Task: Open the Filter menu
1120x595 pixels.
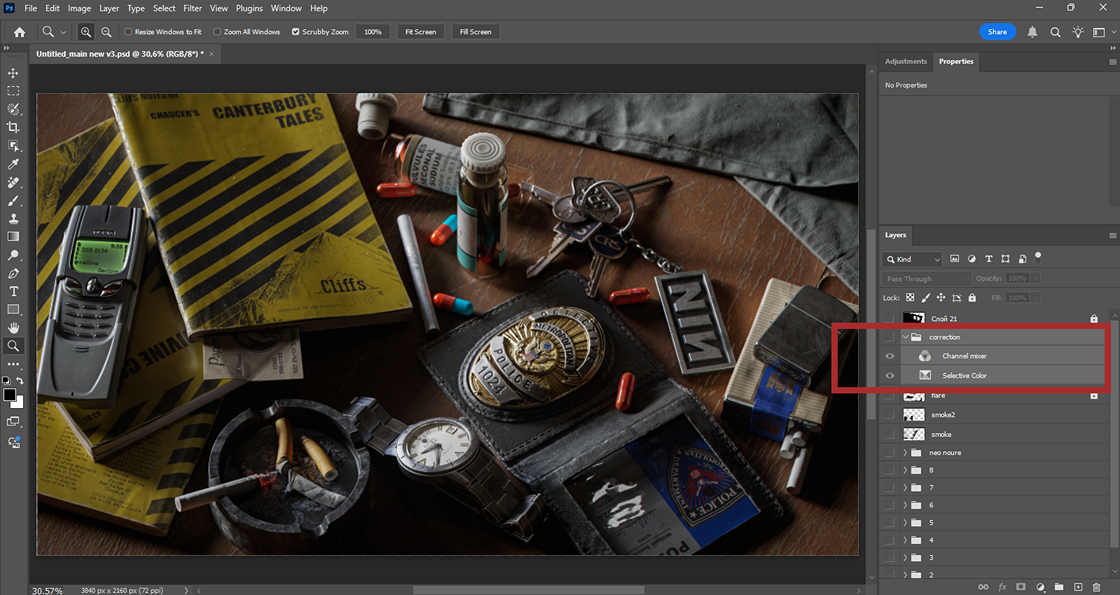Action: coord(192,8)
